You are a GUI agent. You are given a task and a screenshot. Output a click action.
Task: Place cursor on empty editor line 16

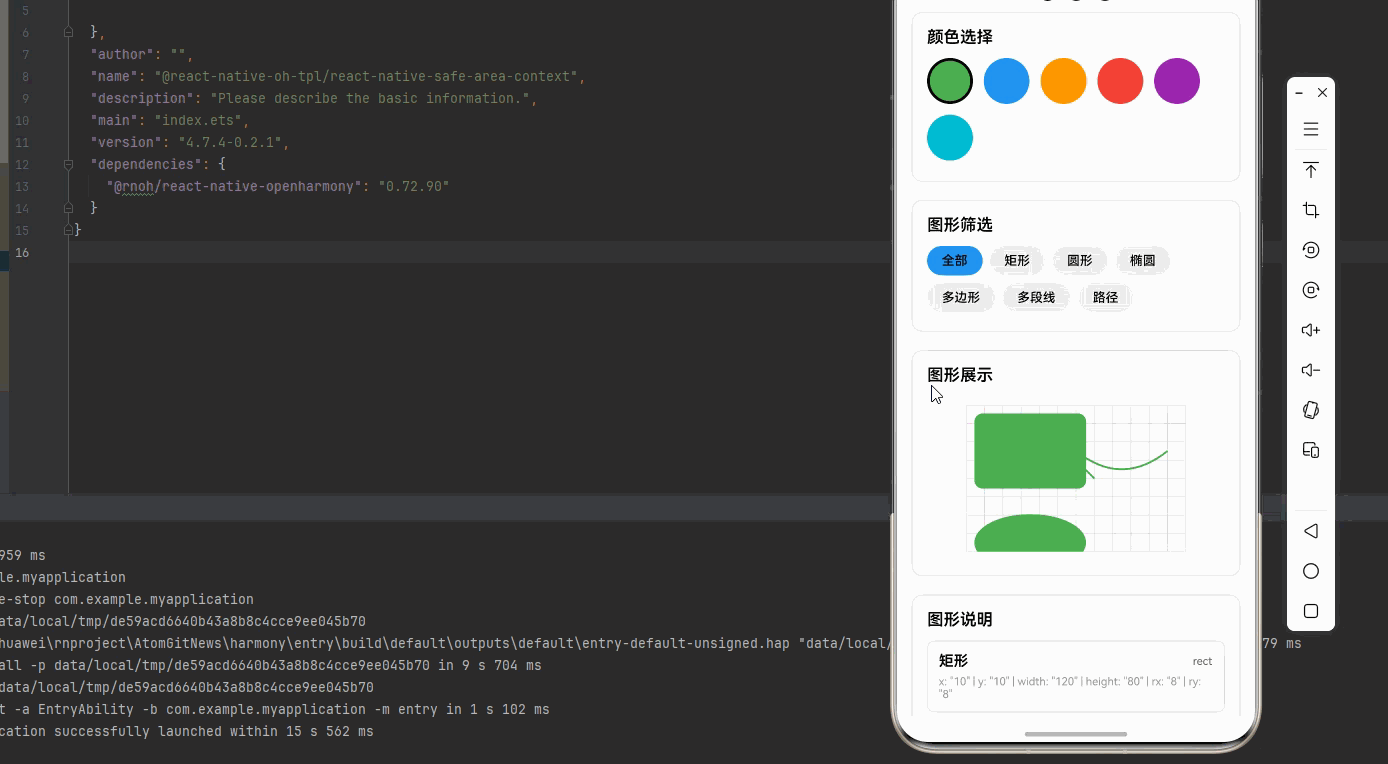480,252
